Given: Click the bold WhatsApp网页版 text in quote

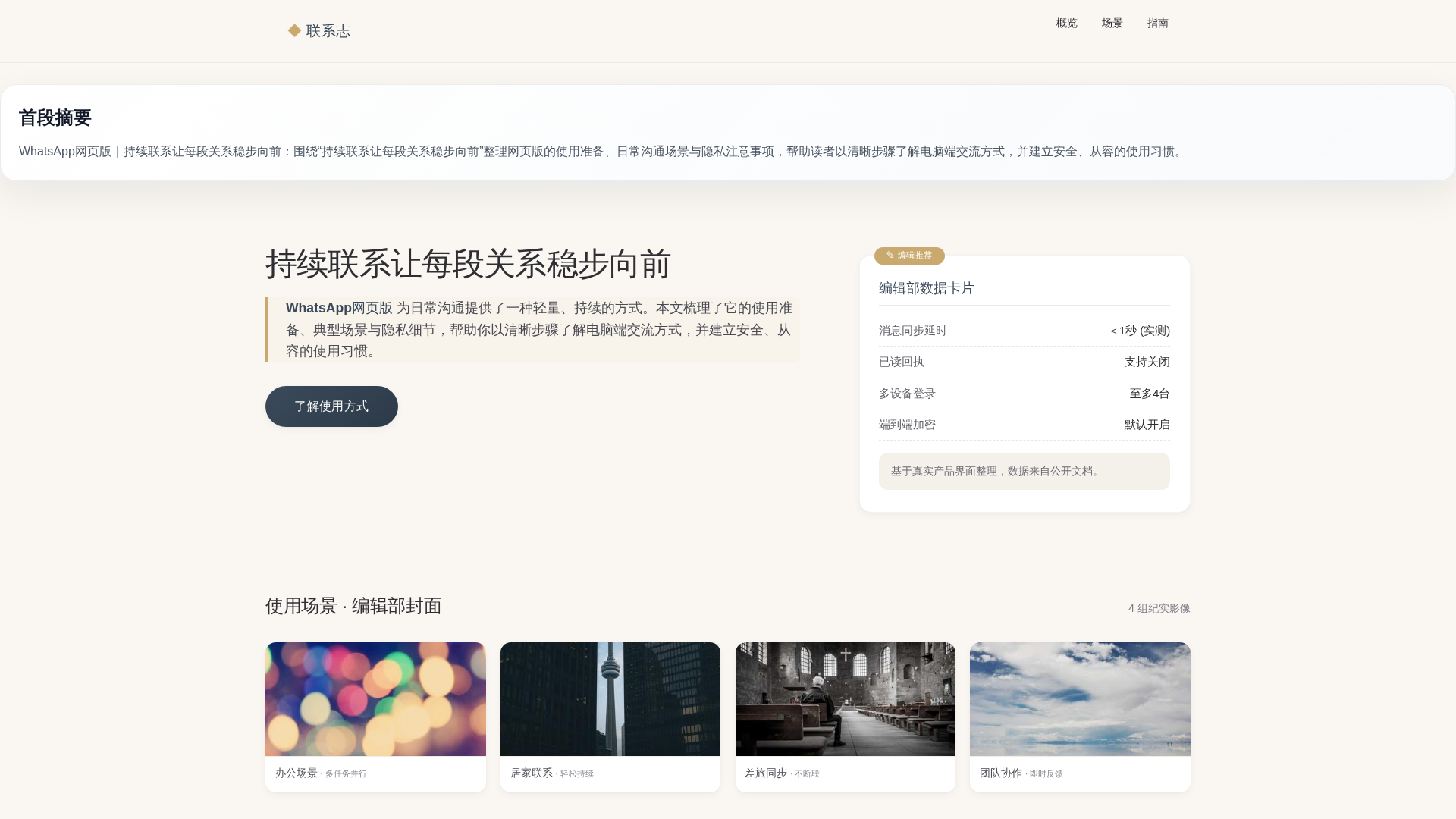Looking at the screenshot, I should [x=339, y=308].
